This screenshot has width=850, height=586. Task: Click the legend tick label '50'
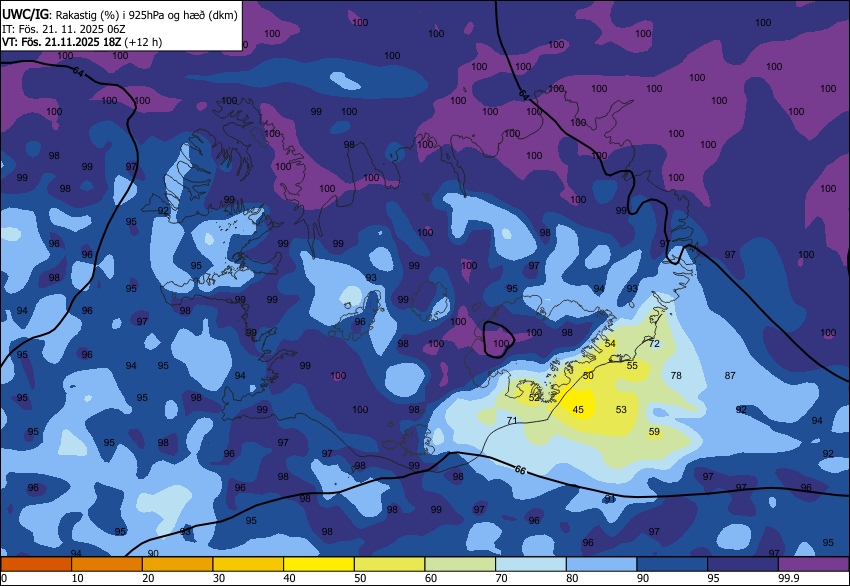360,578
